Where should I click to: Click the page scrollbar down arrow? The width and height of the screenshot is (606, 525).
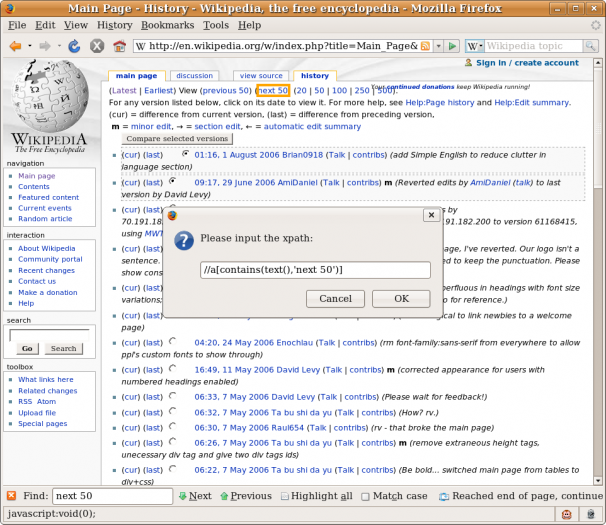click(x=598, y=481)
